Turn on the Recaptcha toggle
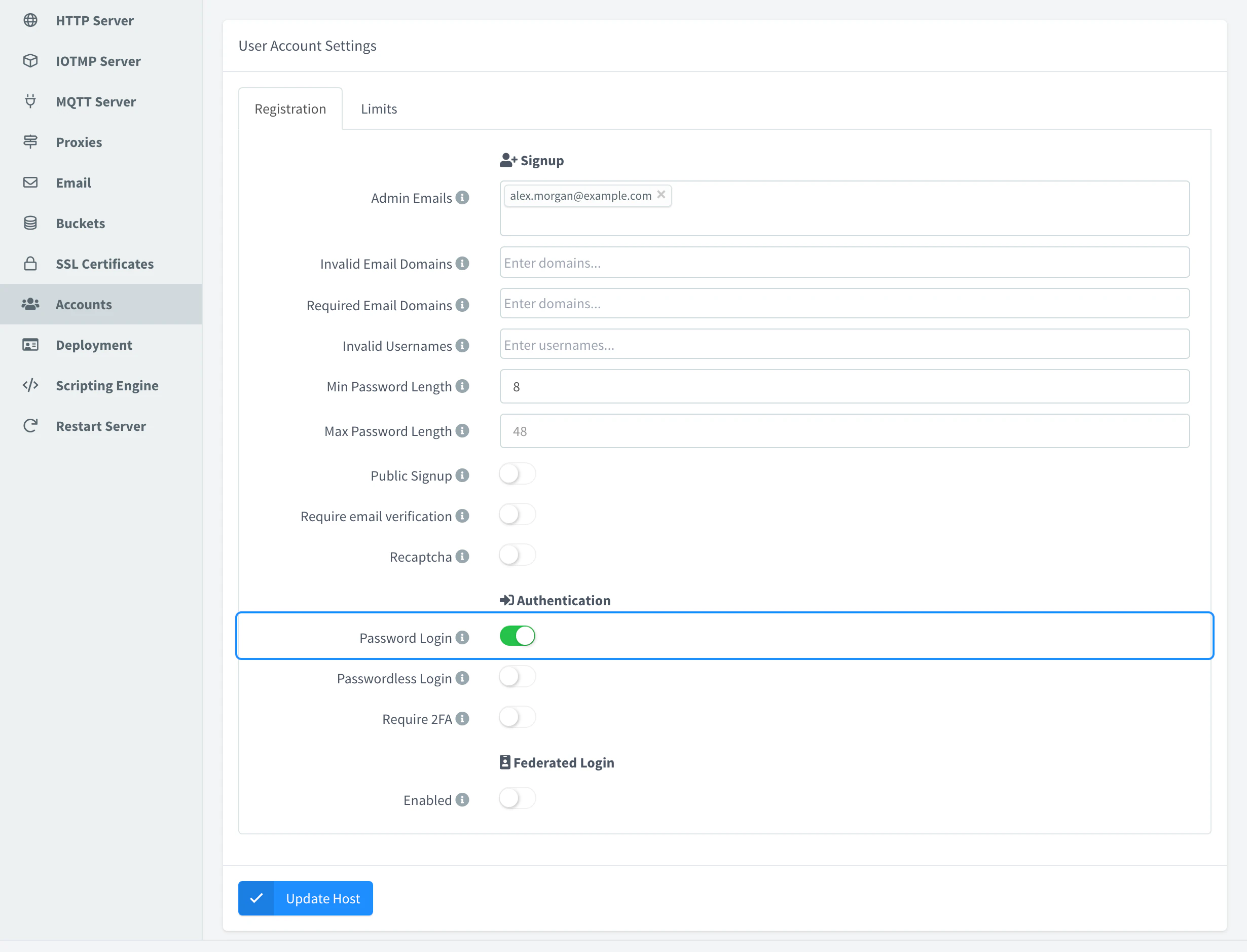 (x=517, y=555)
